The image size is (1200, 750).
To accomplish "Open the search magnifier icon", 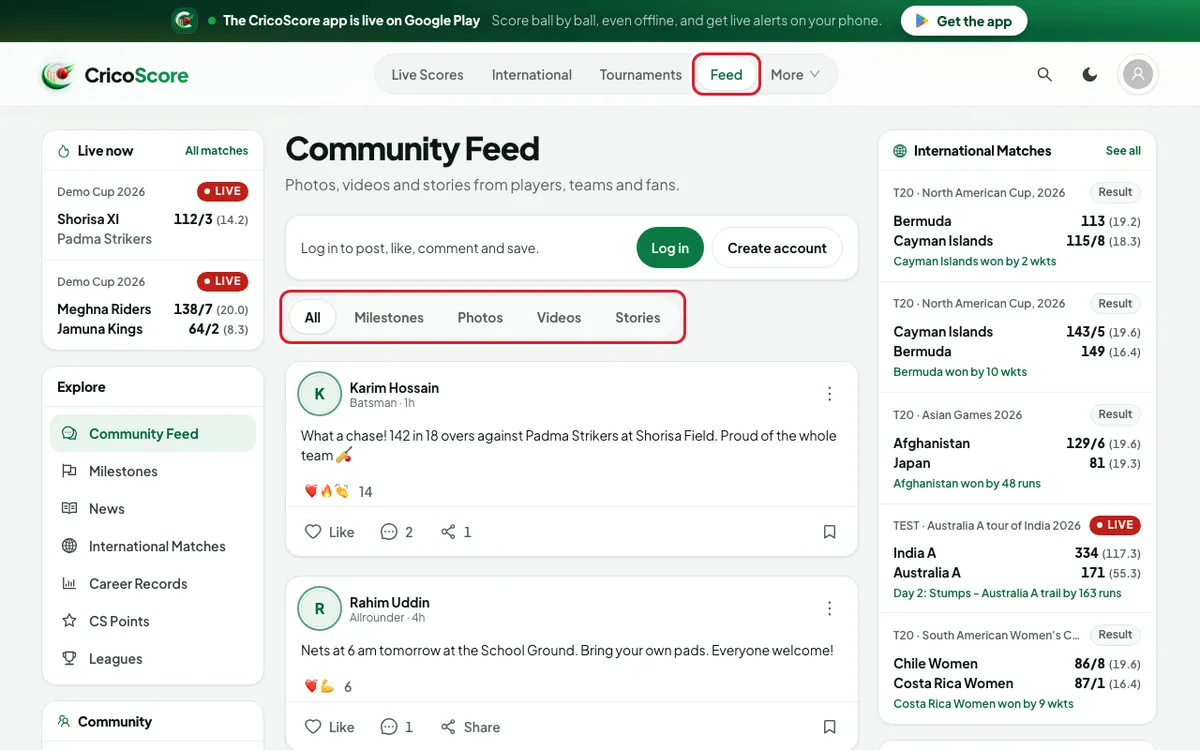I will point(1045,75).
